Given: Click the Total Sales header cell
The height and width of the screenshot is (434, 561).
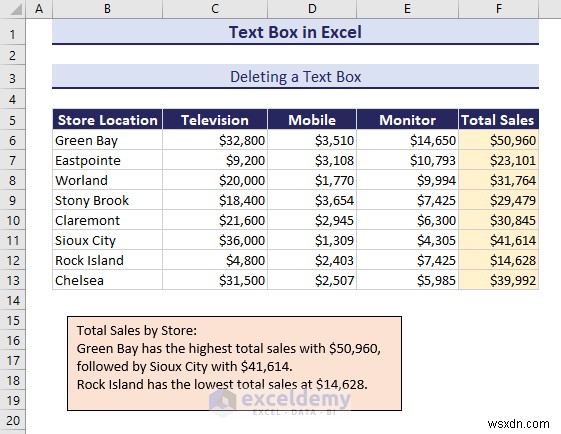Looking at the screenshot, I should point(498,120).
